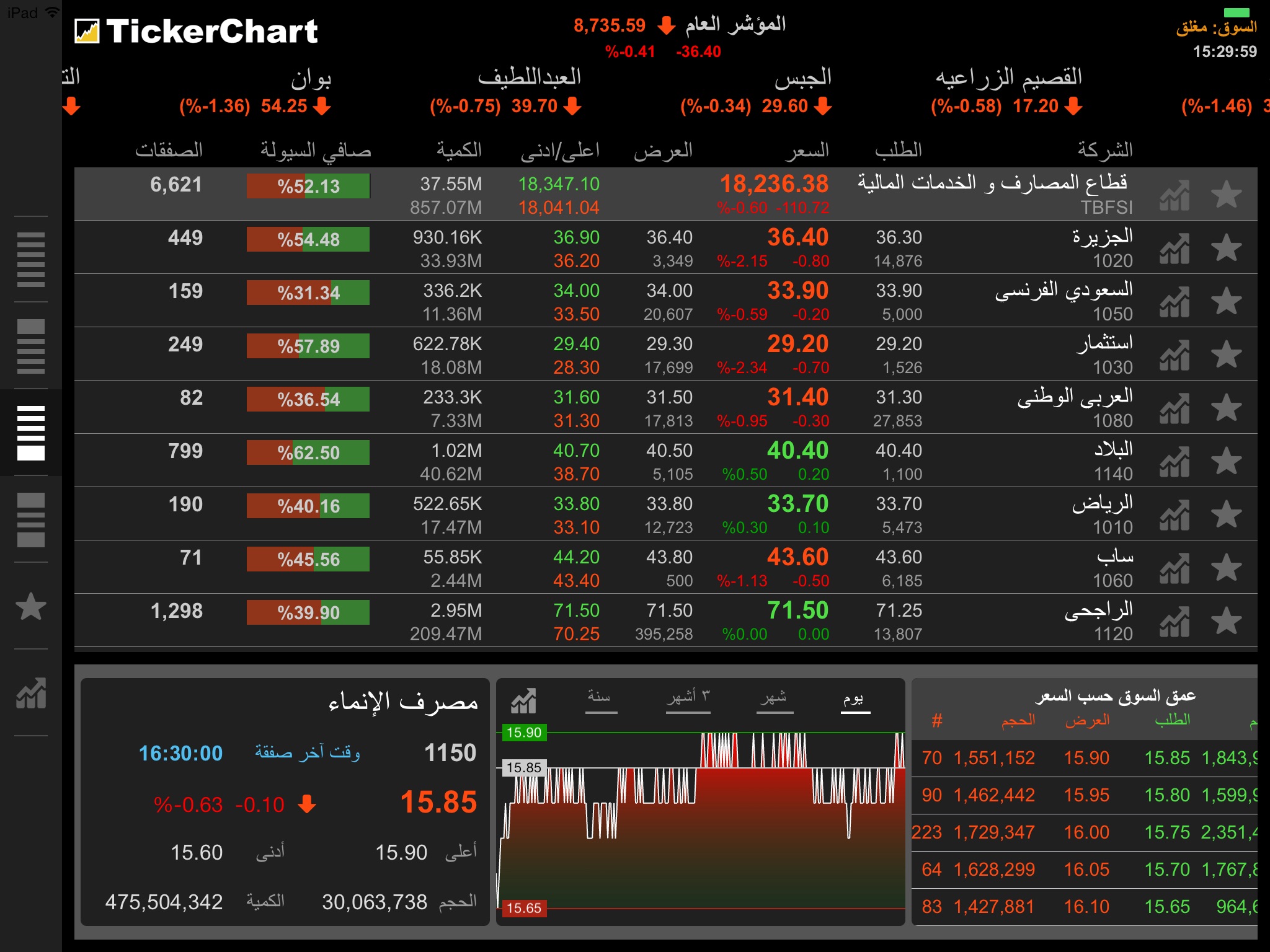This screenshot has width=1270, height=952.
Task: Tap الجبس 29.60 ticker item
Action: pyautogui.click(x=756, y=92)
